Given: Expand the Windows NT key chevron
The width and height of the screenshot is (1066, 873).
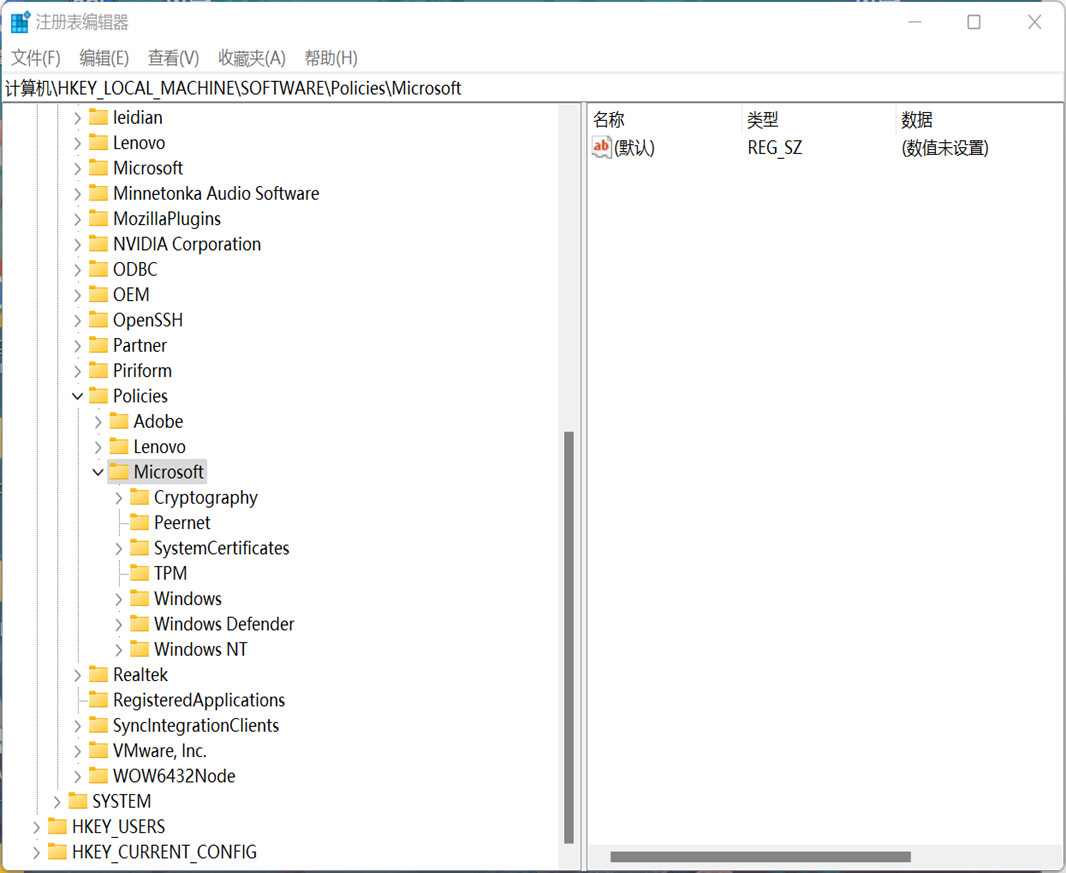Looking at the screenshot, I should tap(118, 649).
